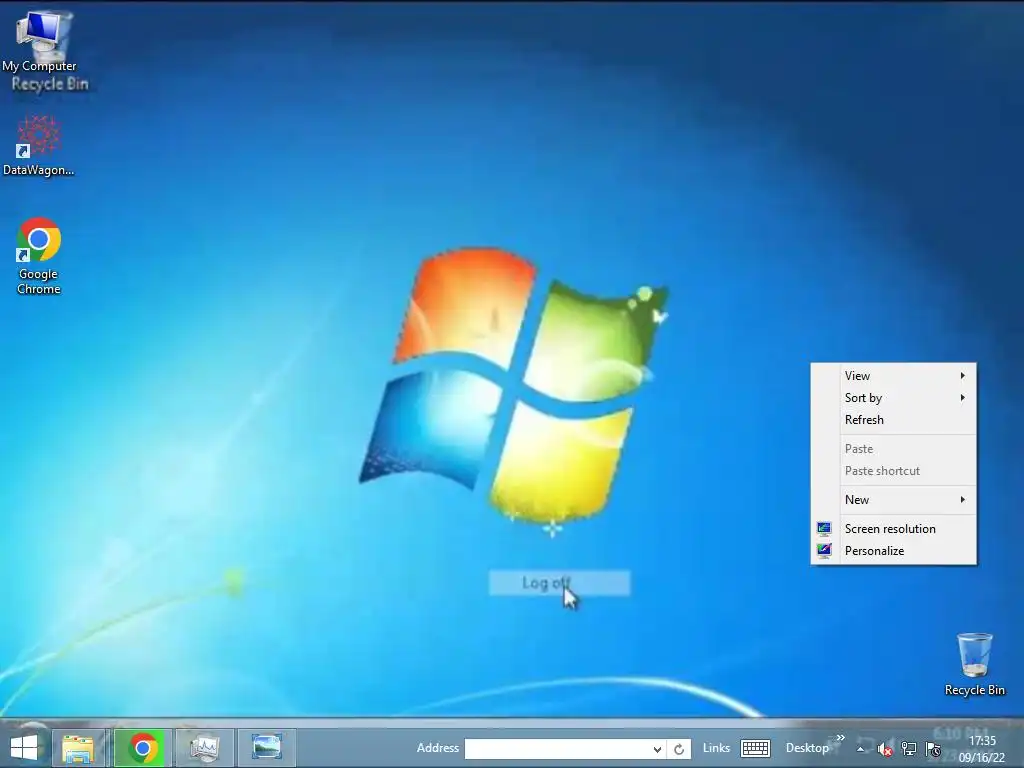The image size is (1024, 768).
Task: Click the taskbar clock and date
Action: coord(982,749)
